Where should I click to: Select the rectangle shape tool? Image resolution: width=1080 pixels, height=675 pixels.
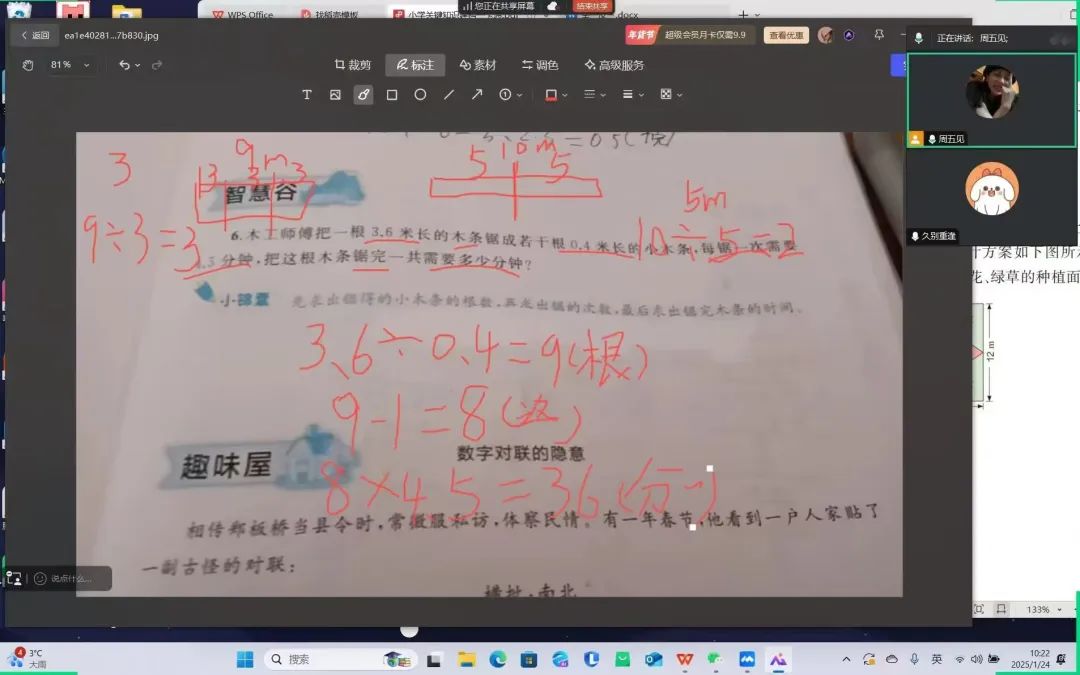pos(392,95)
